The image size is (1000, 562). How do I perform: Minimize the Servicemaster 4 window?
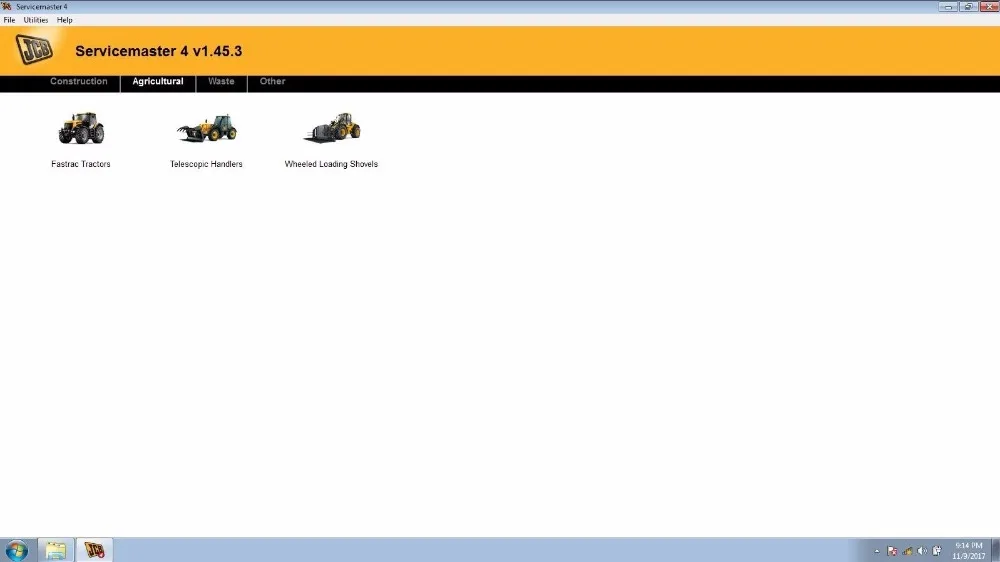948,6
